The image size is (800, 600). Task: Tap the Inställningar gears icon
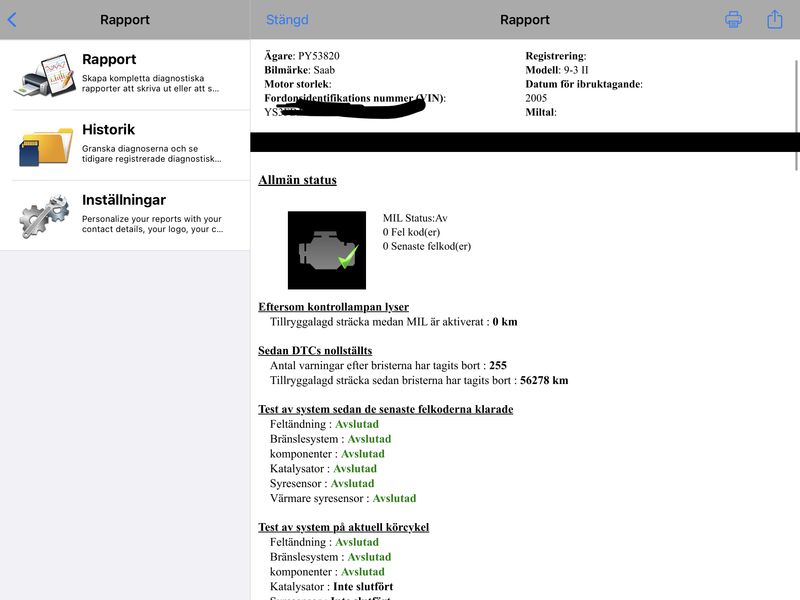tap(44, 216)
